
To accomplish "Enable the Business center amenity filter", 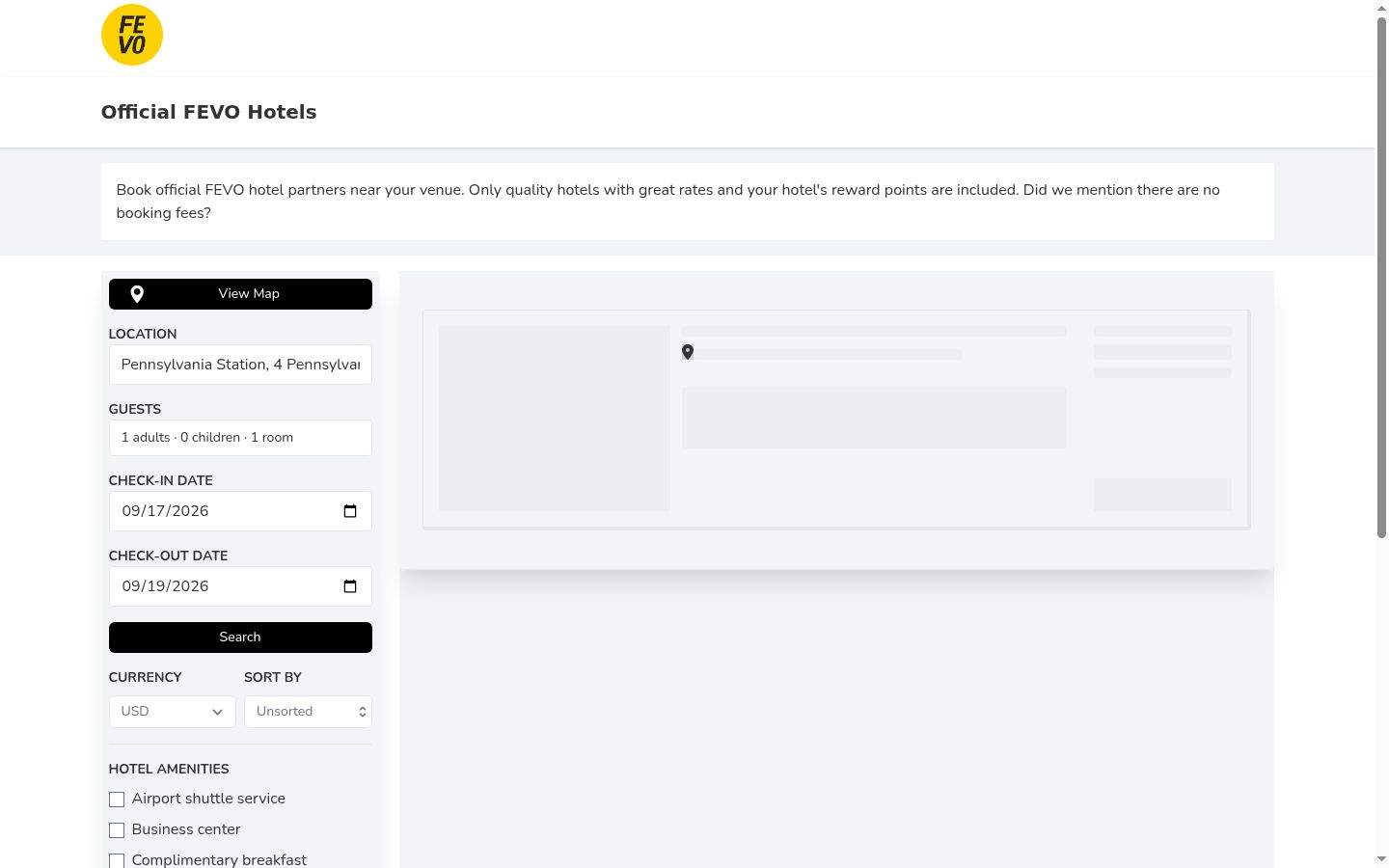I will 117,830.
